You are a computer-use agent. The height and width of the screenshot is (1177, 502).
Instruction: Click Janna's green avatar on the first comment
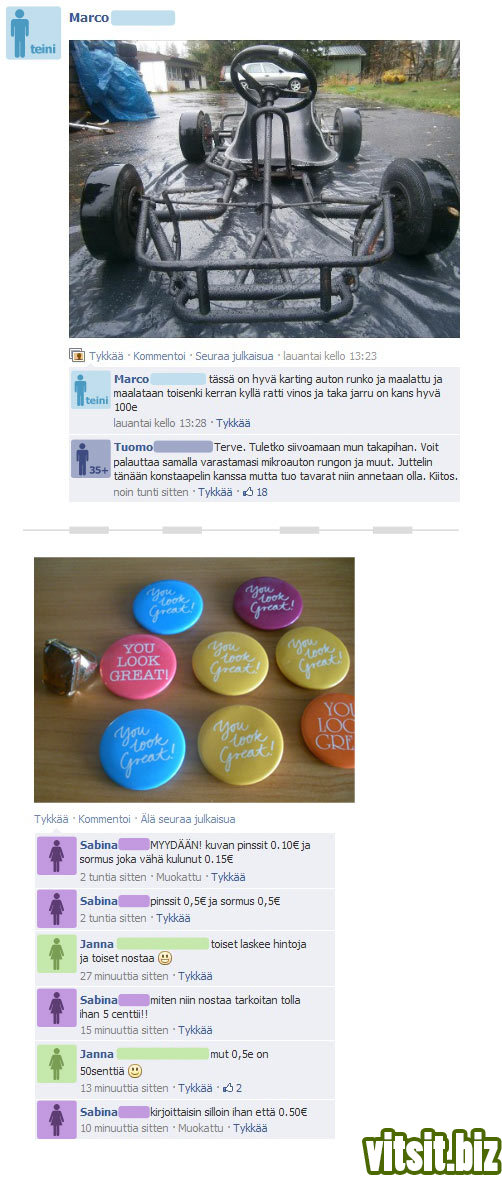pyautogui.click(x=56, y=953)
